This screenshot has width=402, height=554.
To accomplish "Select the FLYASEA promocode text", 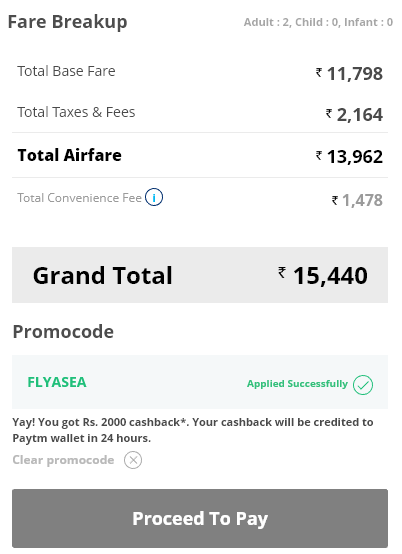I will click(57, 382).
